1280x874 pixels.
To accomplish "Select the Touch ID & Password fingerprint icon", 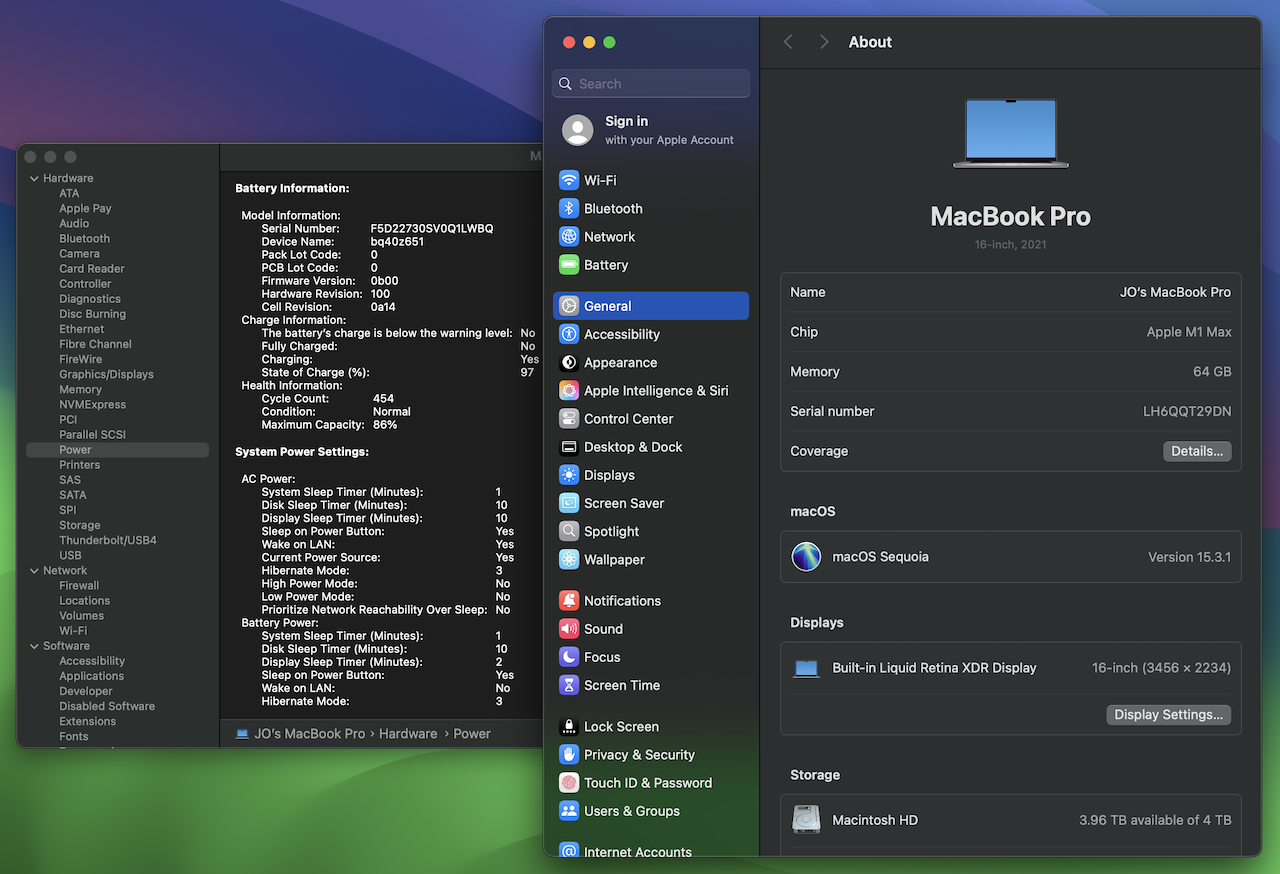I will point(569,782).
